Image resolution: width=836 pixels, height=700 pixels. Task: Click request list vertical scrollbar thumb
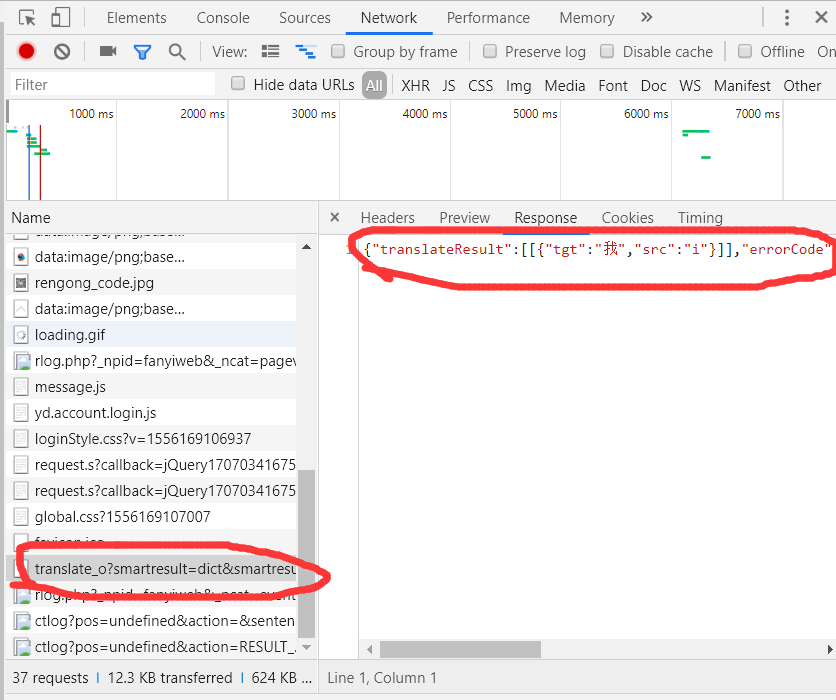tap(306, 553)
